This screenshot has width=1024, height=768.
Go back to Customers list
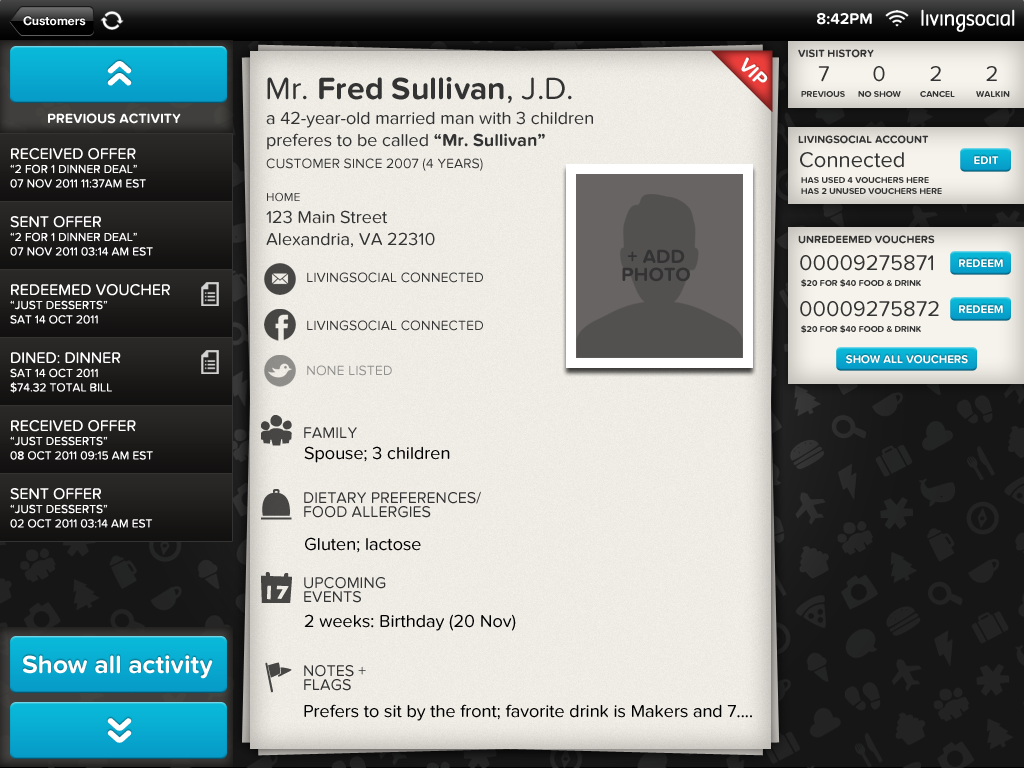52,21
